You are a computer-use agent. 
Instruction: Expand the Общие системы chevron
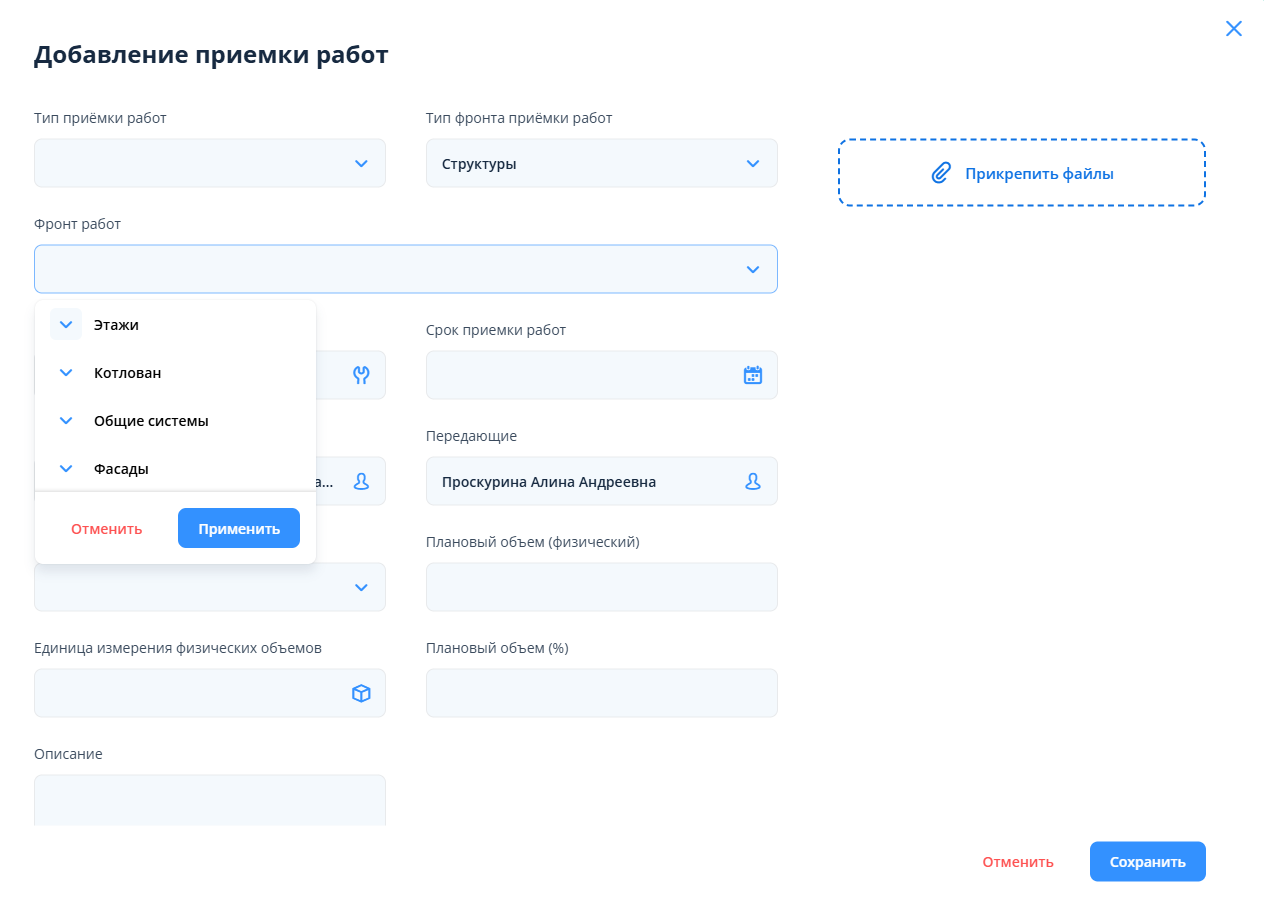[66, 421]
